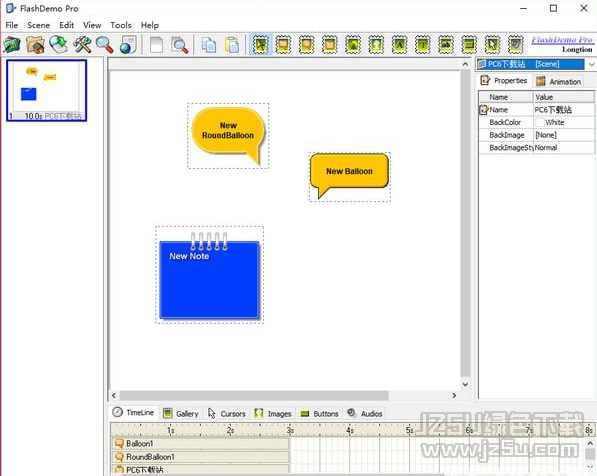Select the New RoundBalloon object on canvas

tap(228, 135)
